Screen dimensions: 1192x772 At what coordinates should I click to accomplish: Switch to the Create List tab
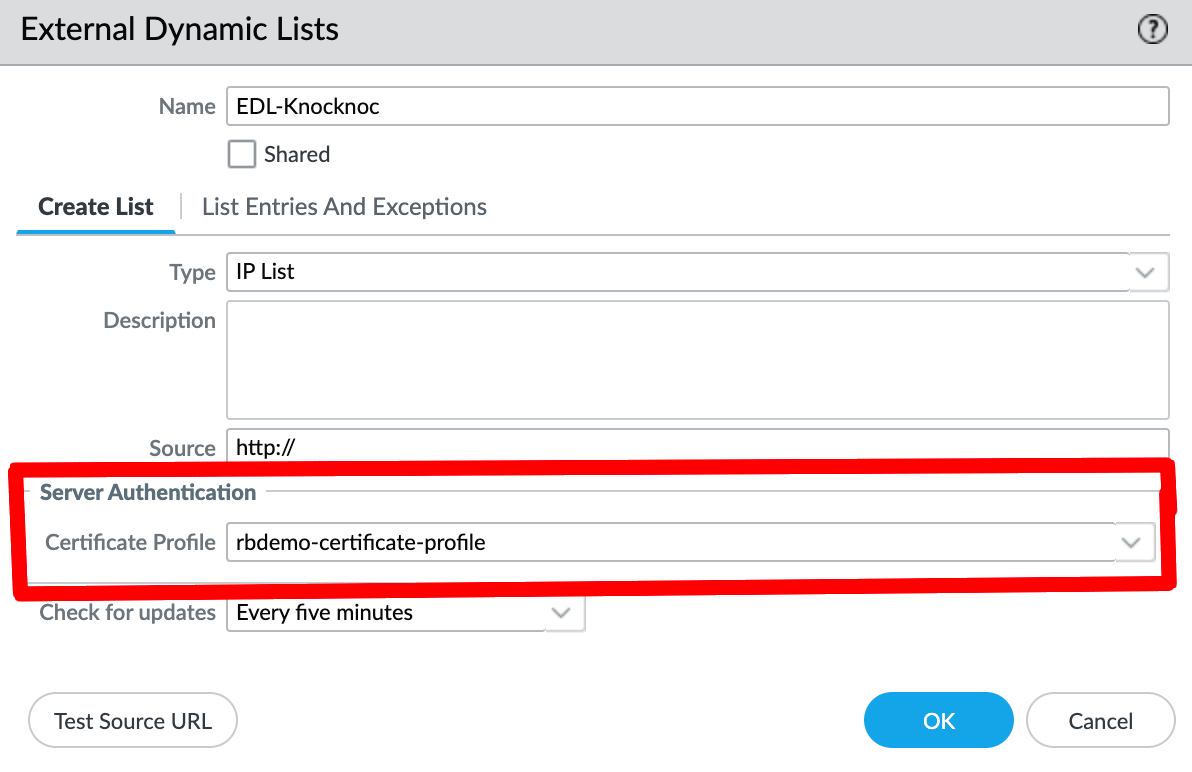[96, 207]
